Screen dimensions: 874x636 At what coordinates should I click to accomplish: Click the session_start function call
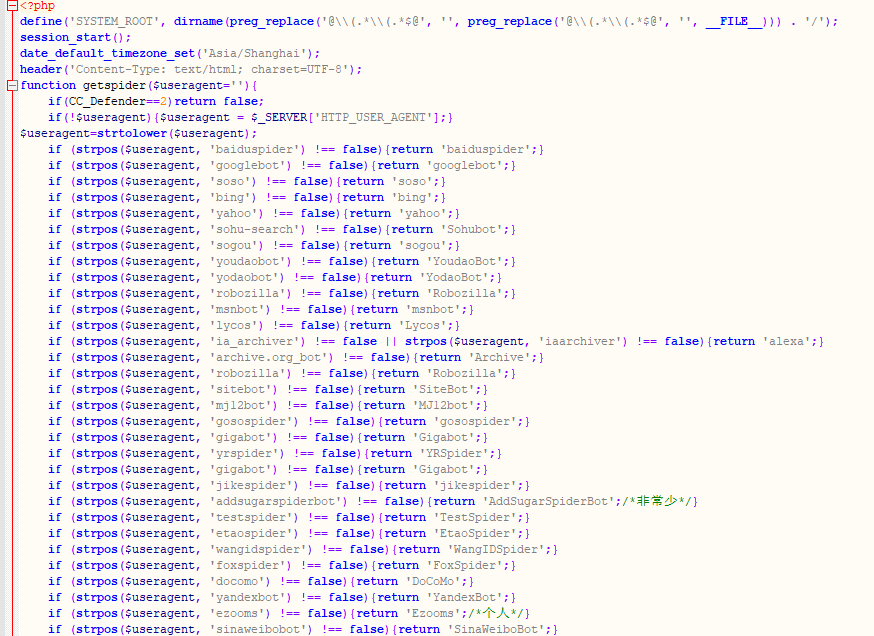pyautogui.click(x=65, y=37)
